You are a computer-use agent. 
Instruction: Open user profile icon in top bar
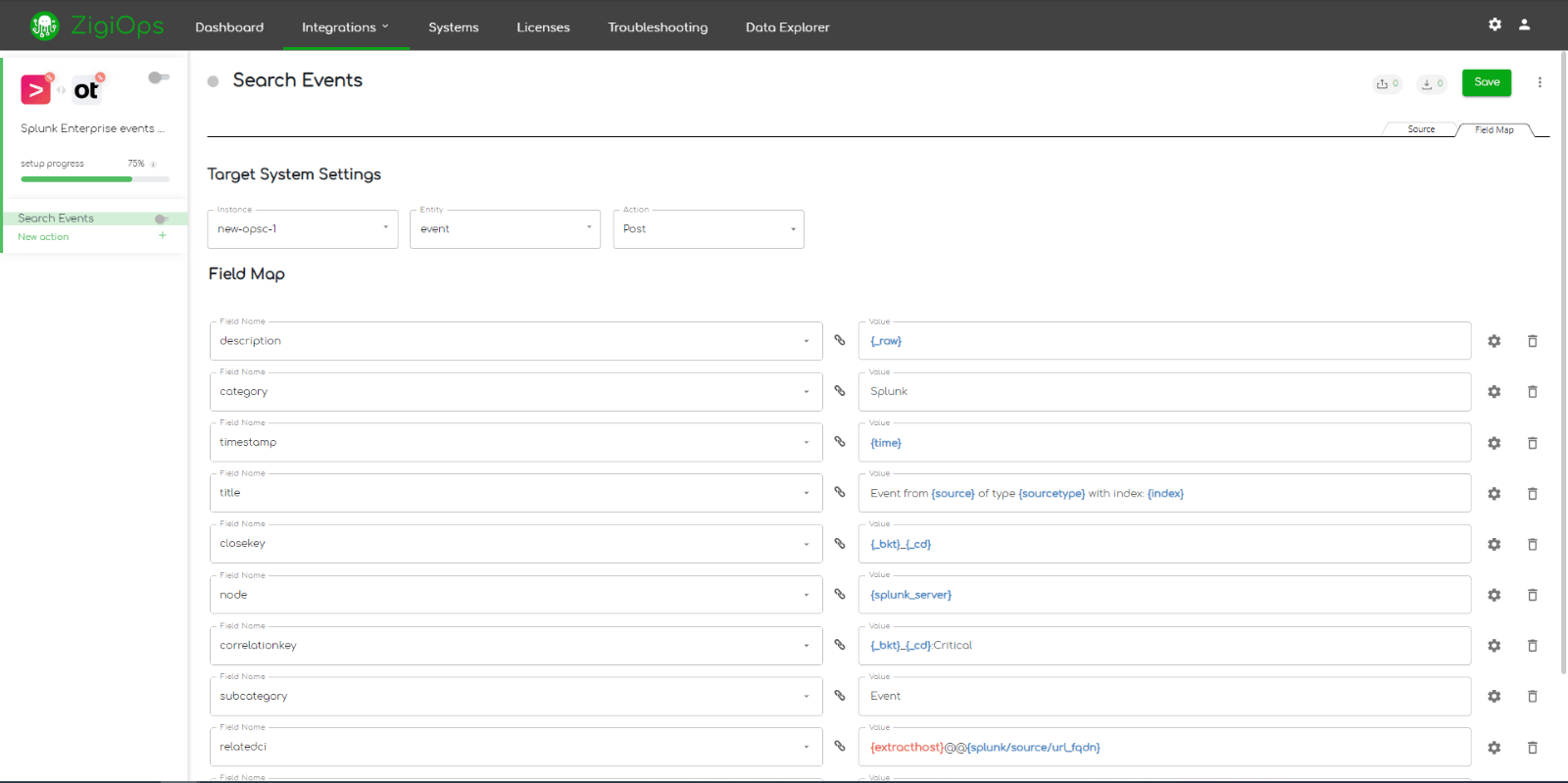coord(1525,24)
